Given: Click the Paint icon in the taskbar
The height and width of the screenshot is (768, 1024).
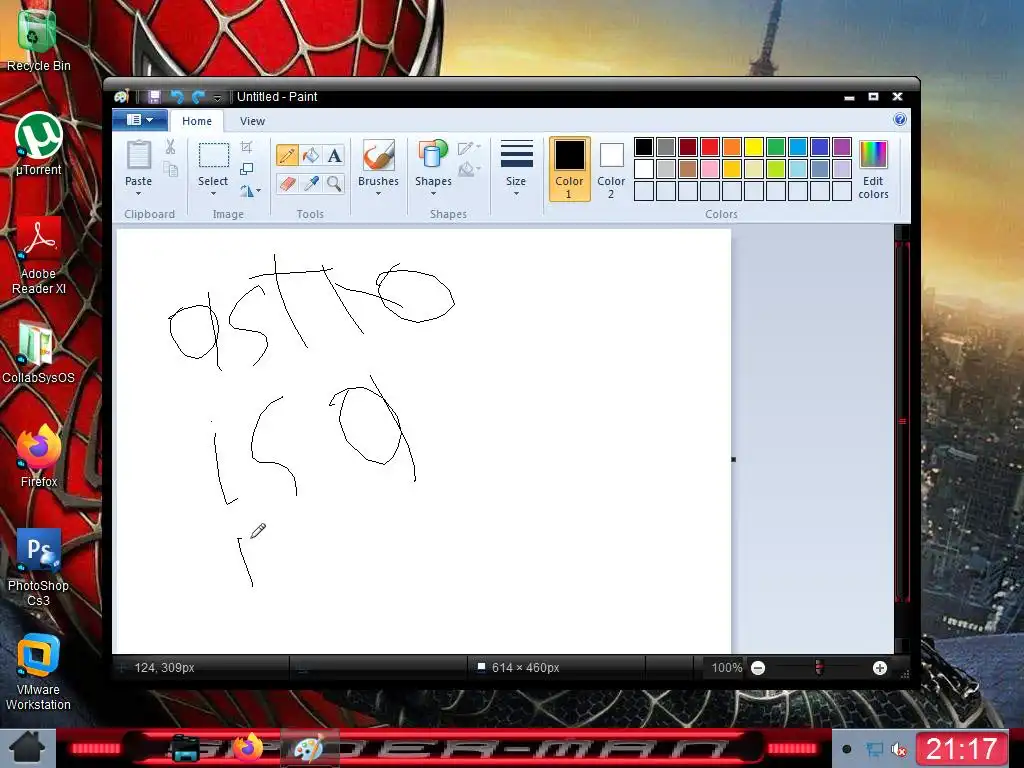Looking at the screenshot, I should coord(308,748).
